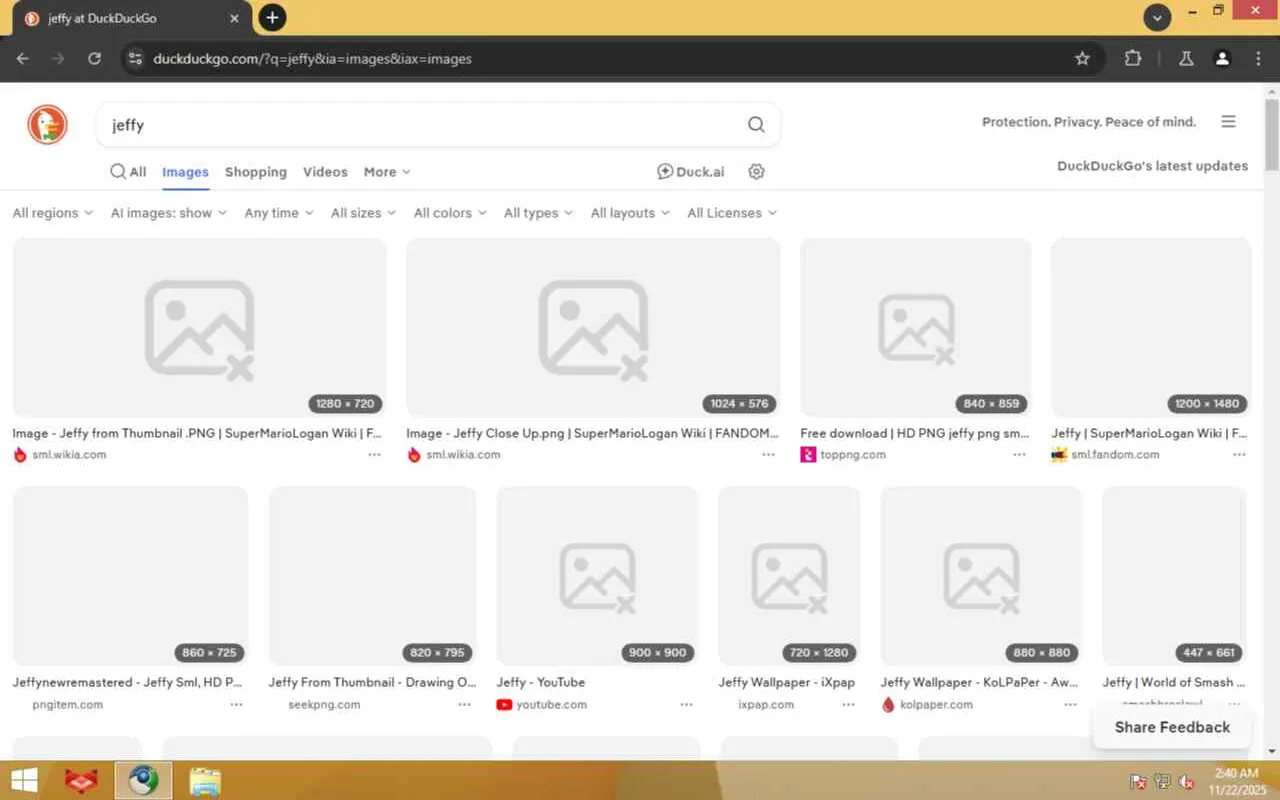Open a new browser tab
The image size is (1280, 800).
(x=272, y=18)
